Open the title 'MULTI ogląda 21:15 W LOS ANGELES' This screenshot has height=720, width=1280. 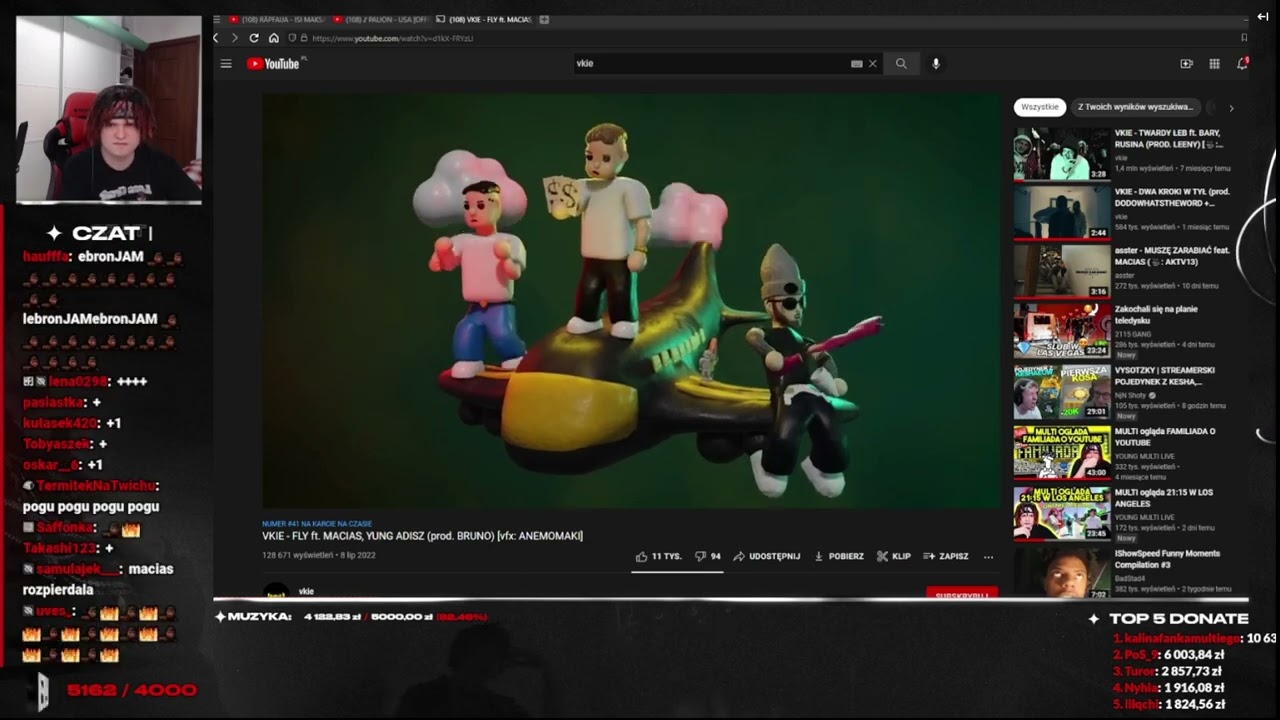tap(1164, 498)
